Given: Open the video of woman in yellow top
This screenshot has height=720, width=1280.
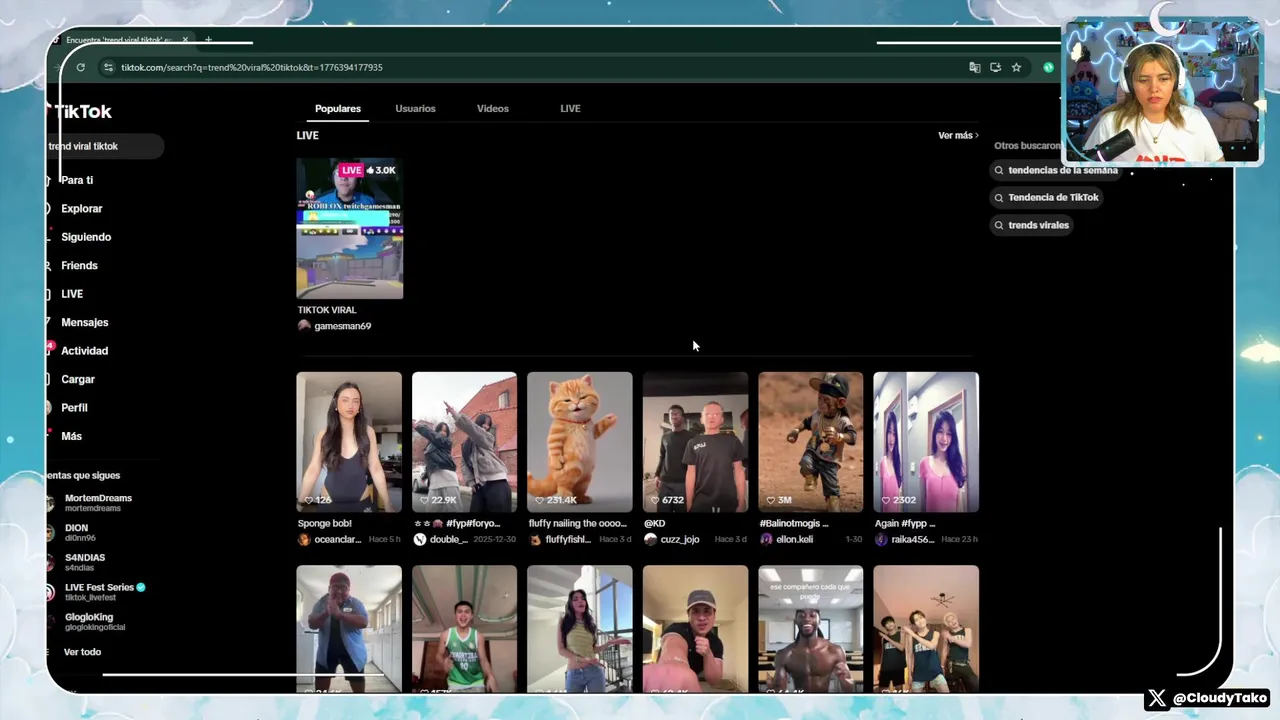Looking at the screenshot, I should coord(580,629).
